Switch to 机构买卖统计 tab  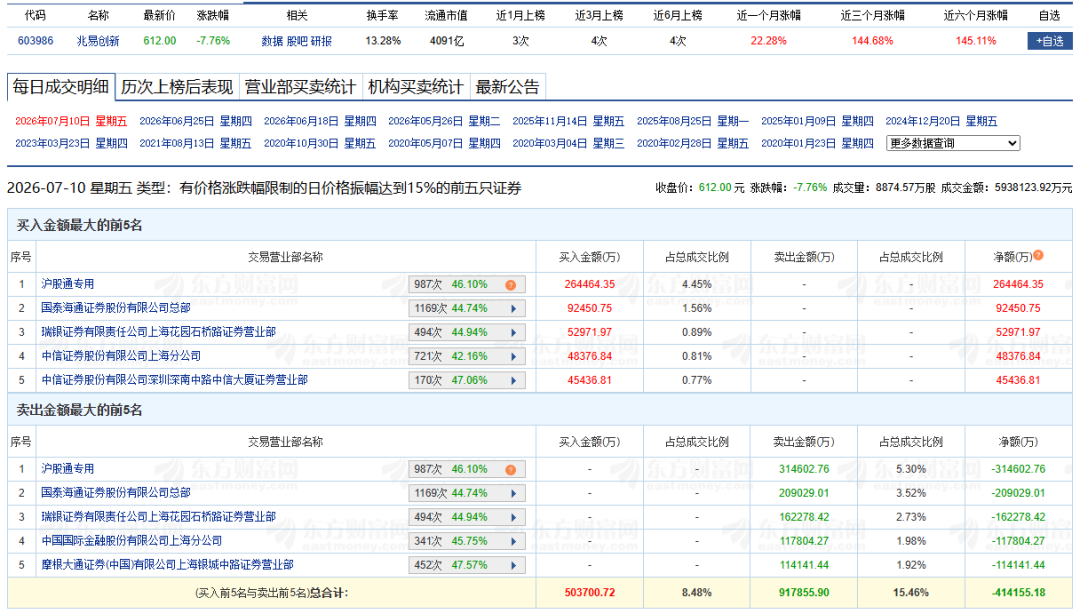pos(415,87)
